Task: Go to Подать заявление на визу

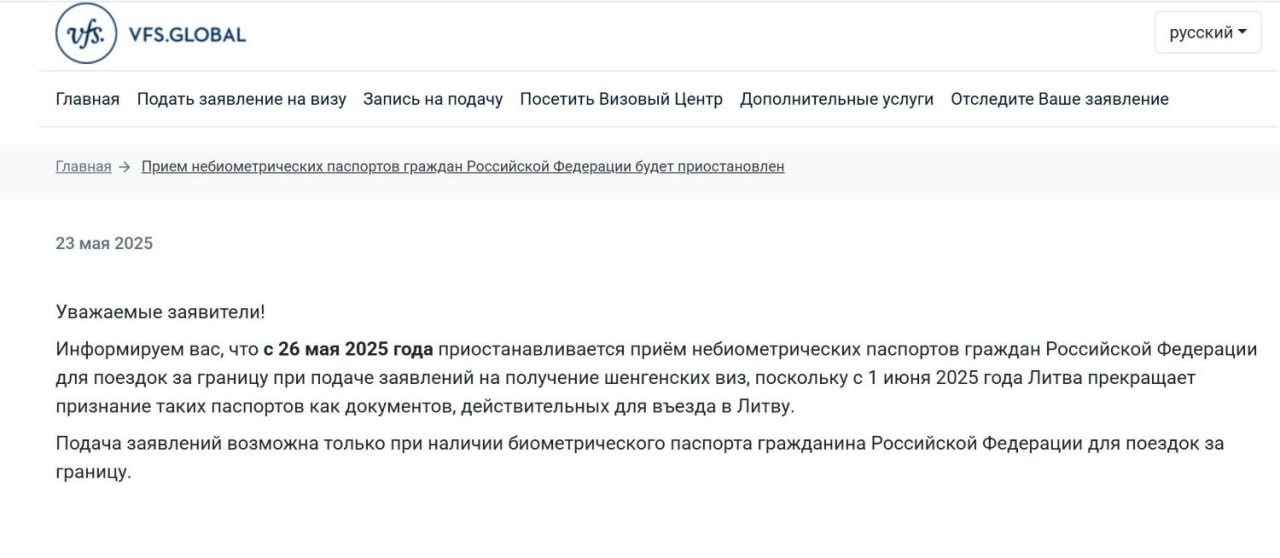Action: [x=242, y=99]
